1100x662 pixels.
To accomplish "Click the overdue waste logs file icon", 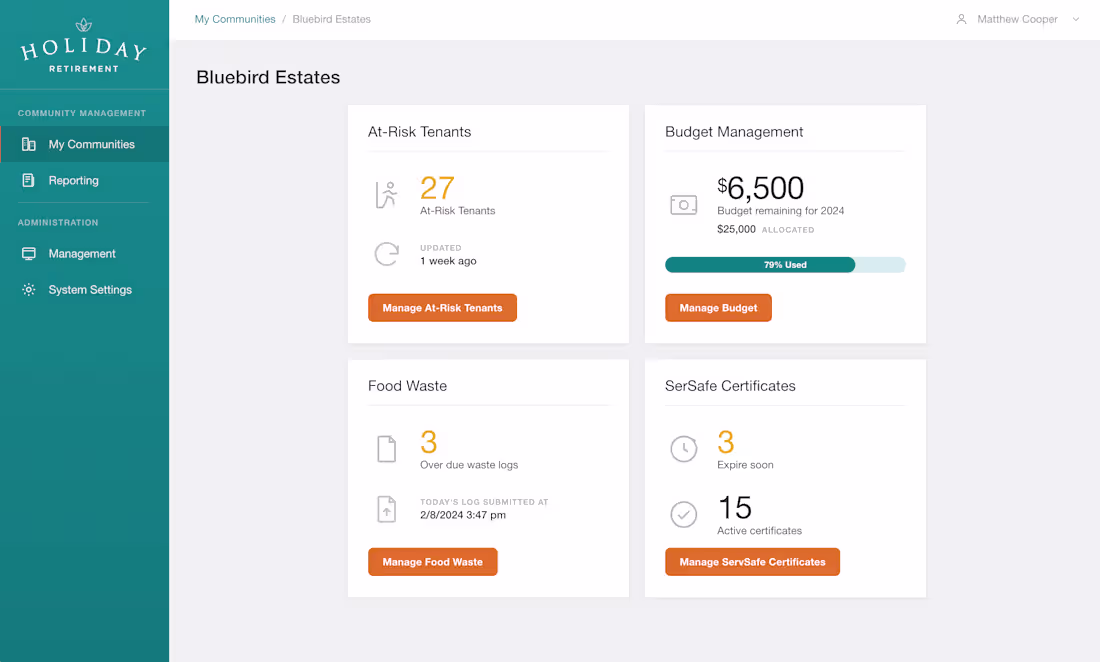I will 387,449.
